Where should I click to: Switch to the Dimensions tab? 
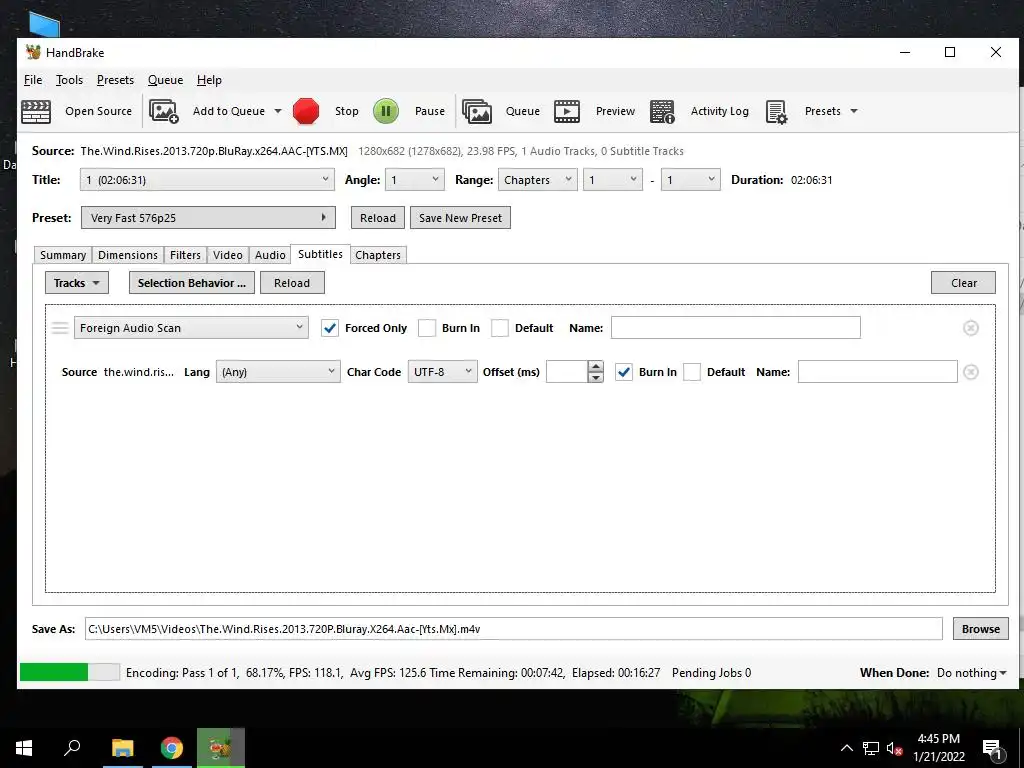coord(127,255)
